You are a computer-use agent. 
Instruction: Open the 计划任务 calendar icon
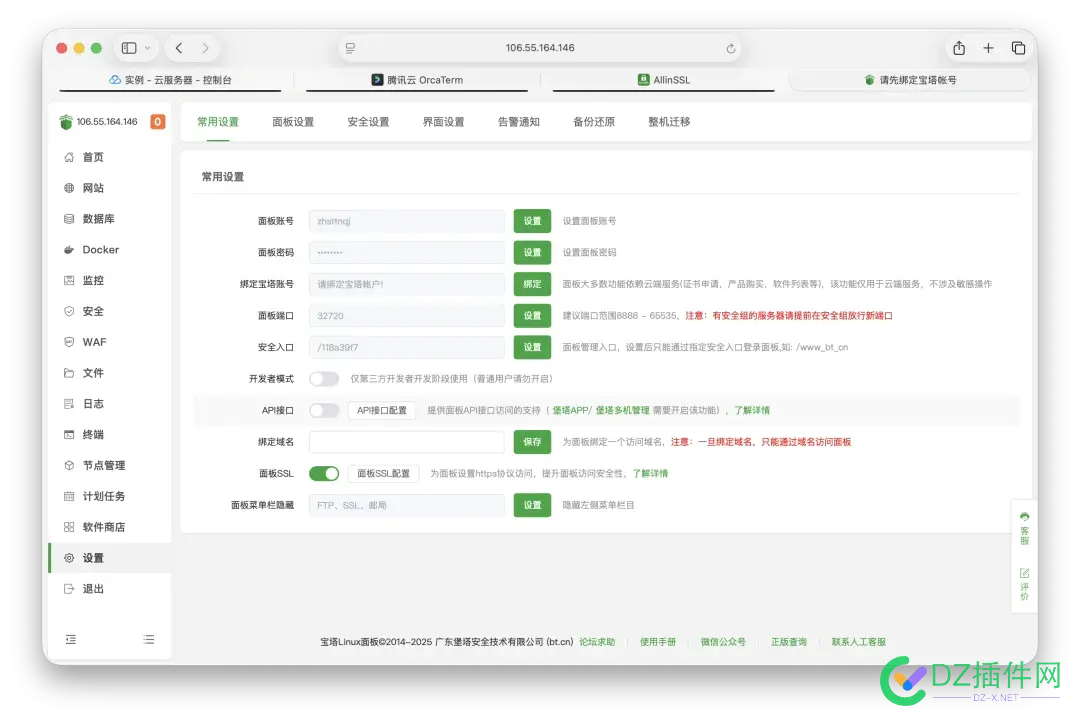[x=69, y=497]
